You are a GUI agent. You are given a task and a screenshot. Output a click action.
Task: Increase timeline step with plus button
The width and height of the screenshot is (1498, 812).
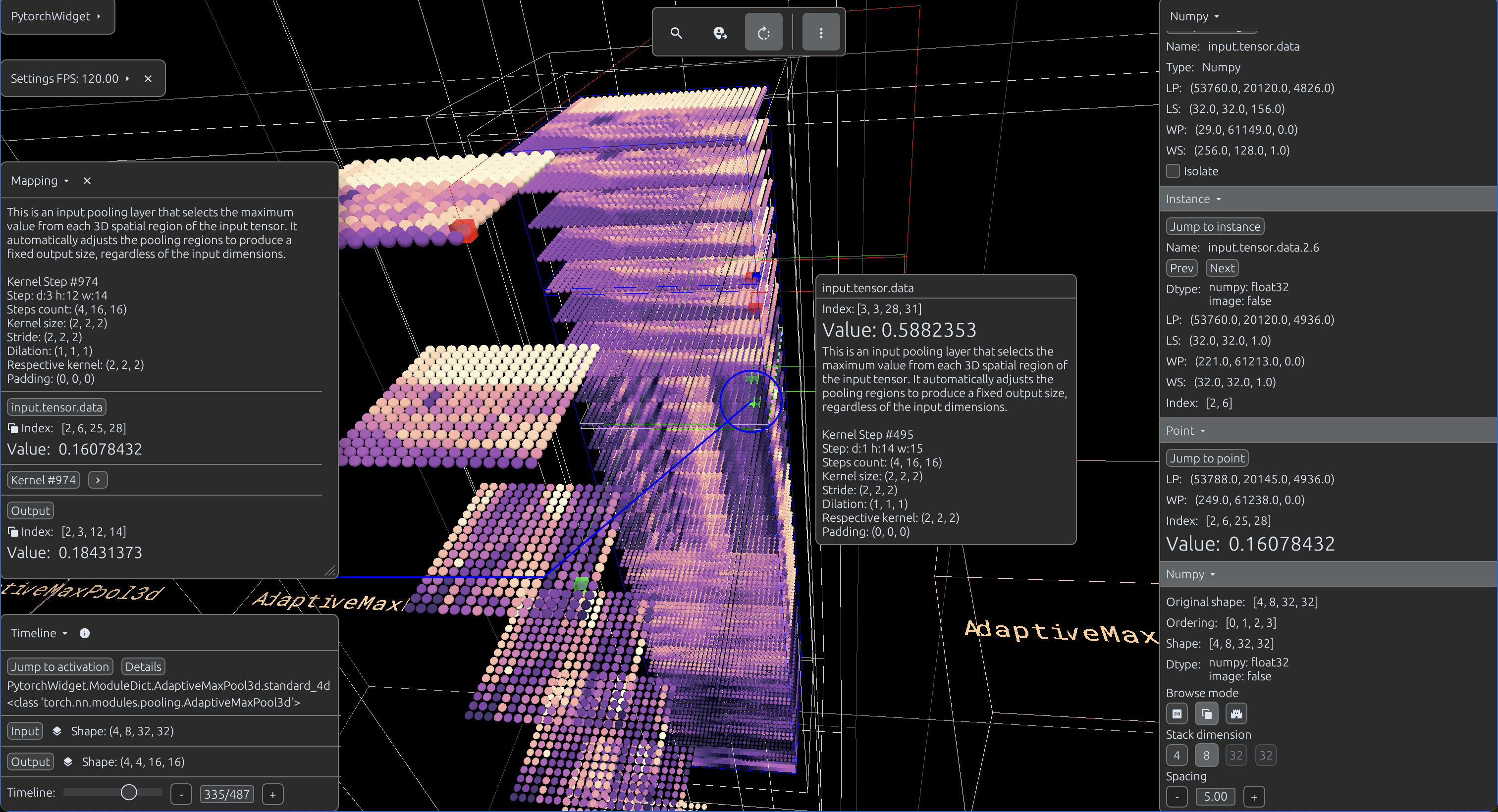(x=273, y=794)
